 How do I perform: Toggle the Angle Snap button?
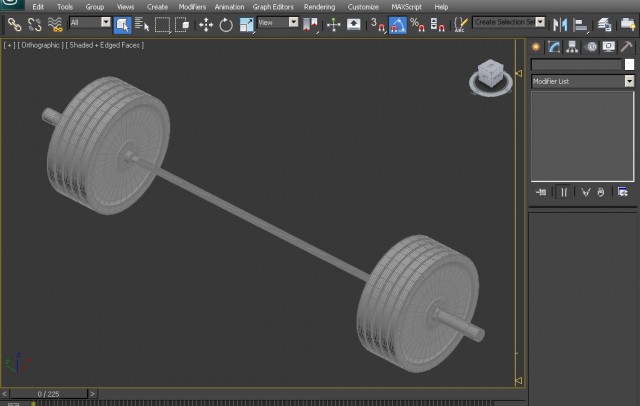coord(398,25)
